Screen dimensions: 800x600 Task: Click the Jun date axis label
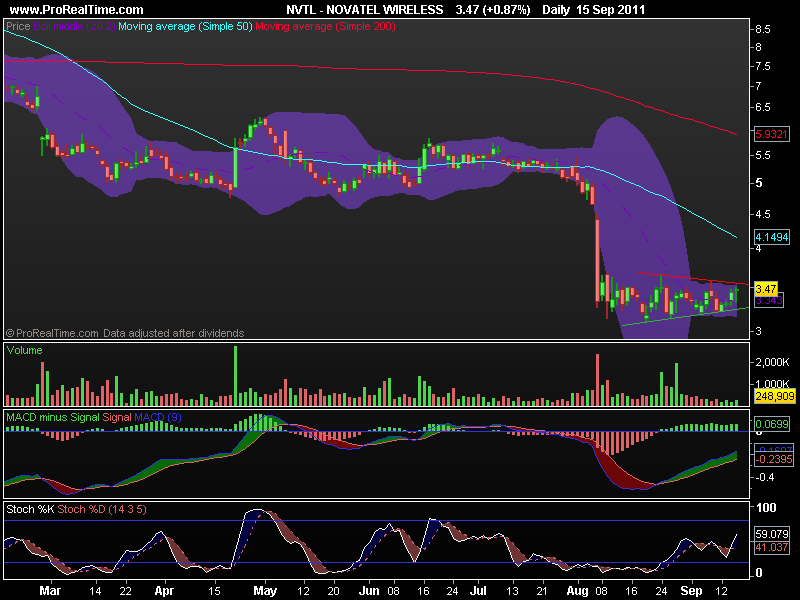click(x=369, y=591)
